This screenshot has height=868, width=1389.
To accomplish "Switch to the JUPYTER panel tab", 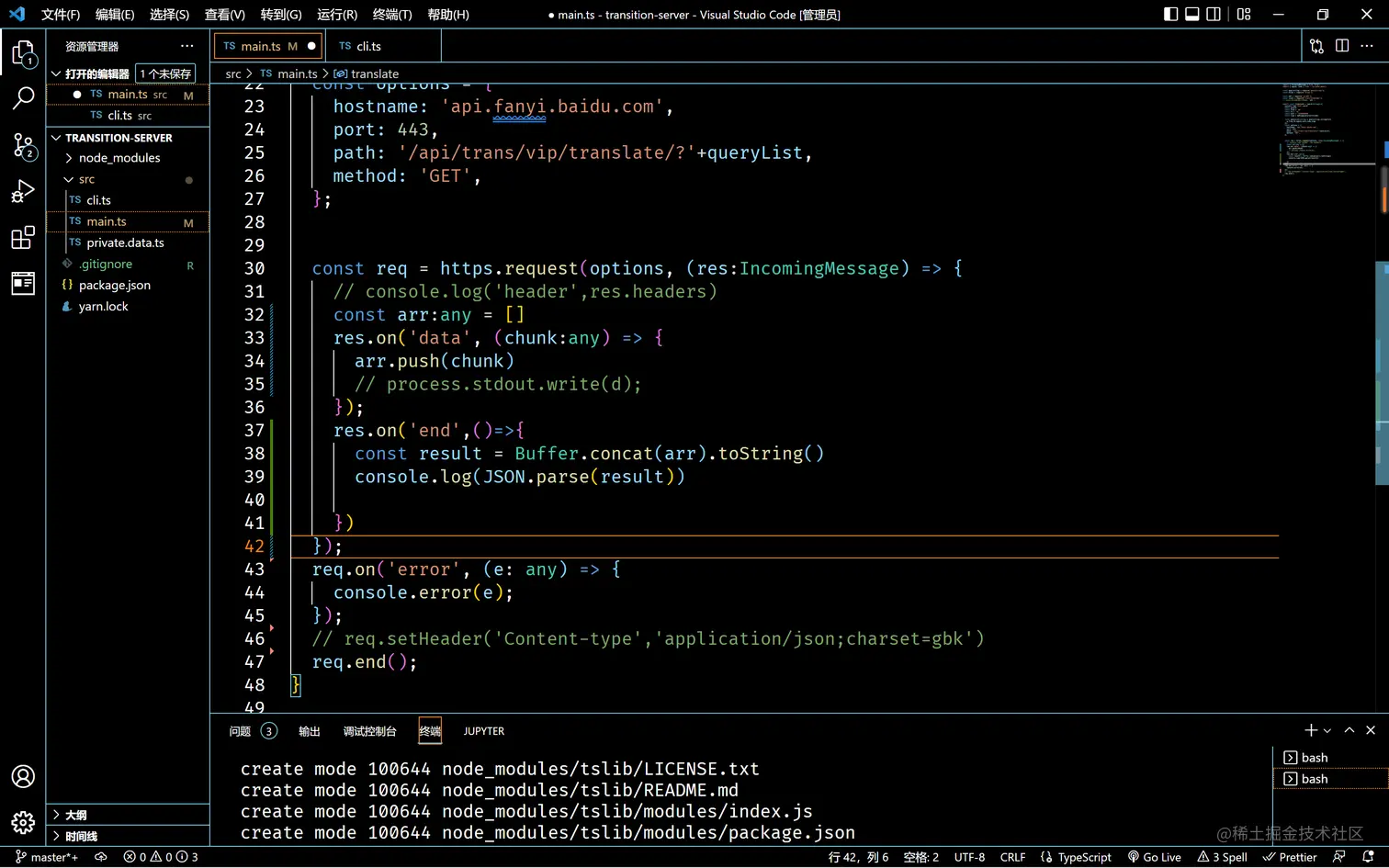I will (x=484, y=731).
